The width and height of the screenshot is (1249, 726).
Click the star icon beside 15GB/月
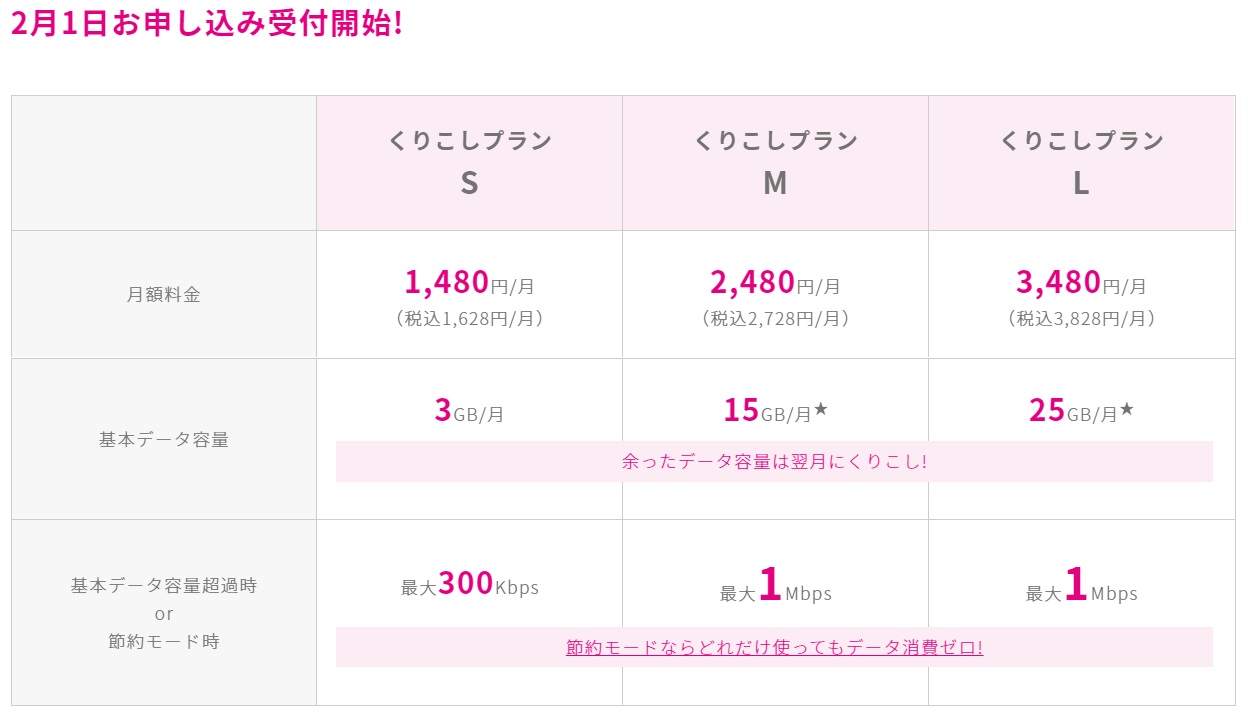click(821, 410)
